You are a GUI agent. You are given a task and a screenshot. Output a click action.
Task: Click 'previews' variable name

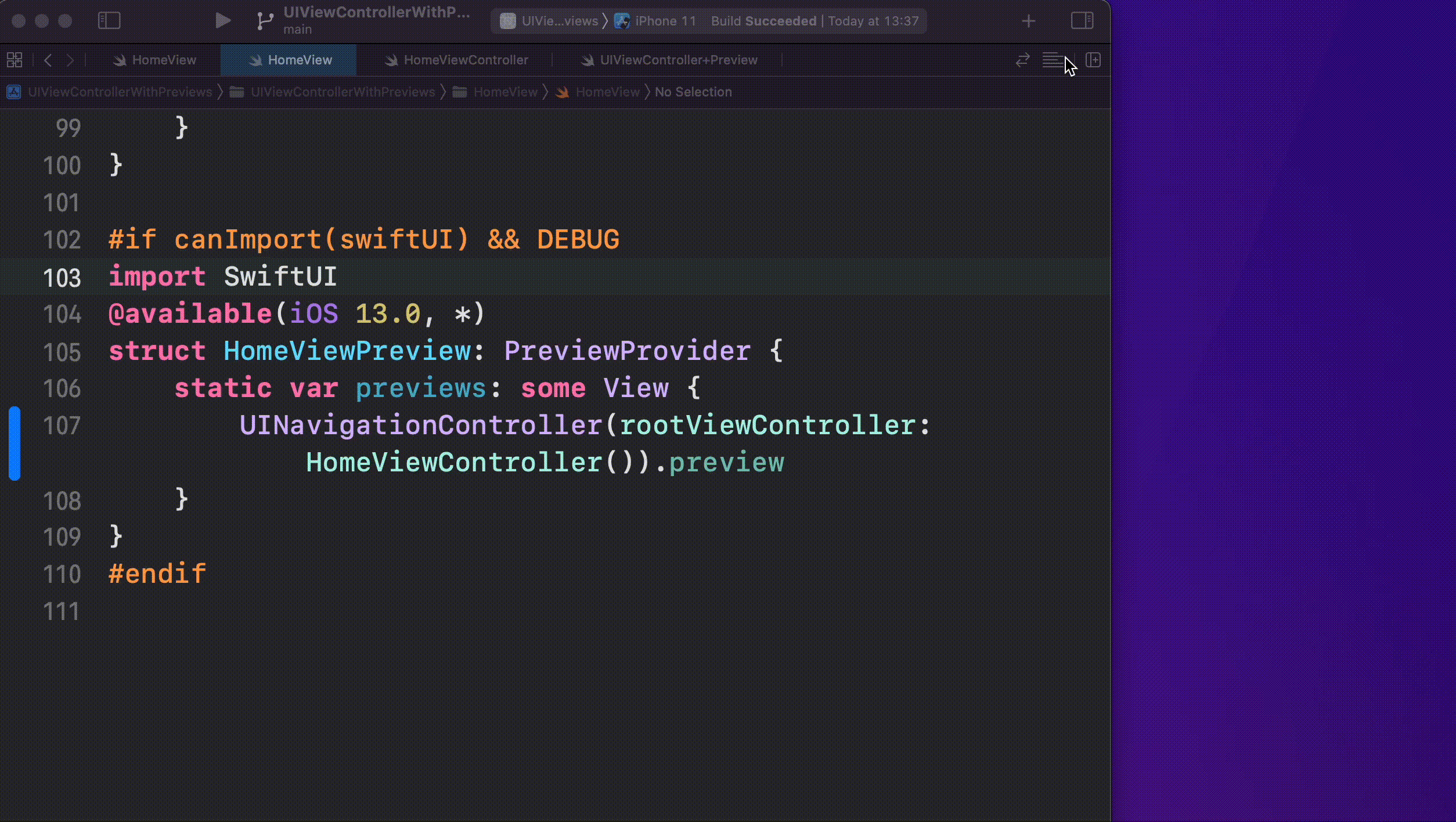click(421, 388)
